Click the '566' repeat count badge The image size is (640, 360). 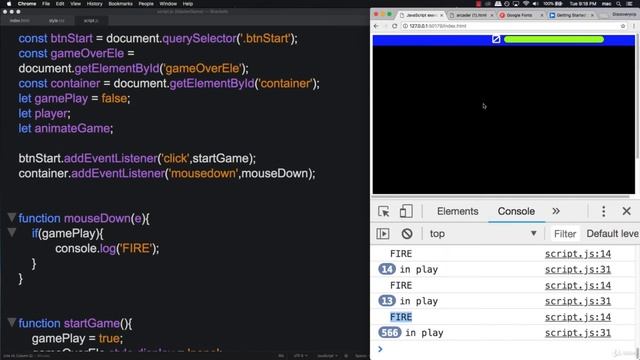[x=389, y=333]
